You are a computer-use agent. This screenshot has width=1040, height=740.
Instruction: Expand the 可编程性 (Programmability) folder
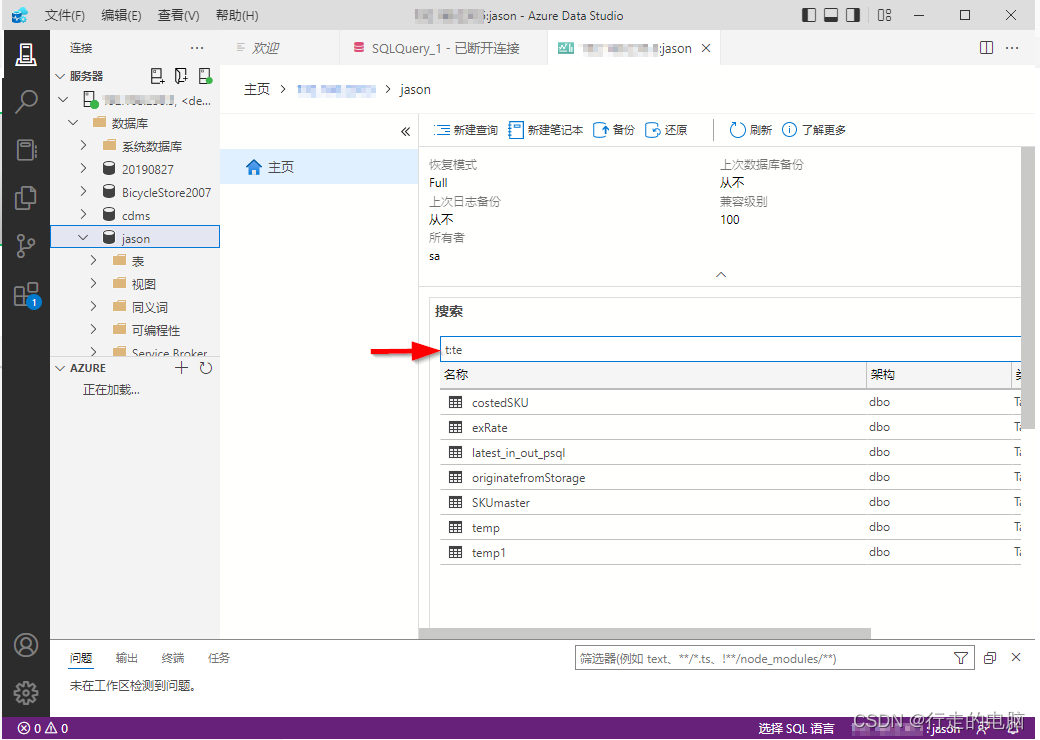(x=93, y=329)
